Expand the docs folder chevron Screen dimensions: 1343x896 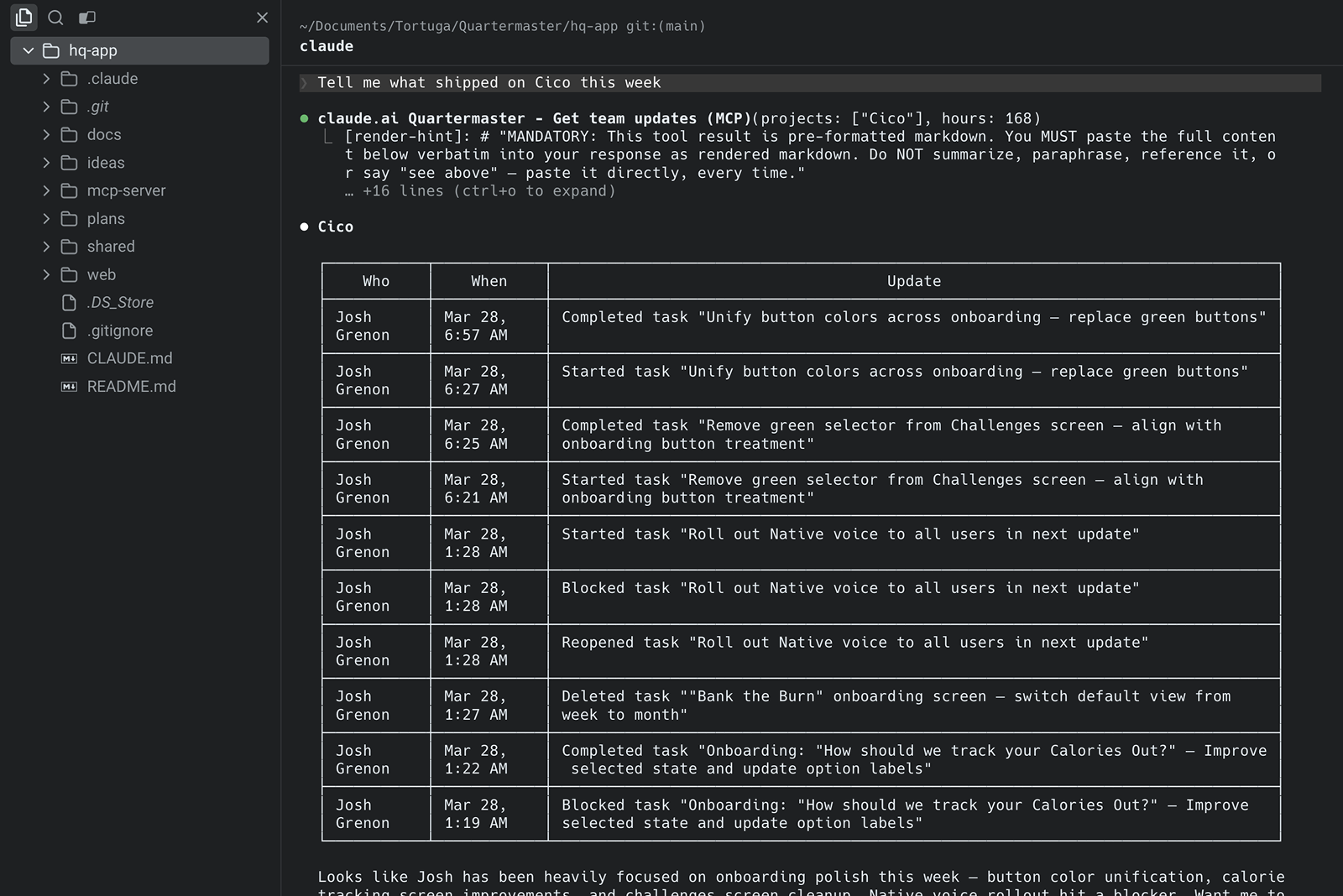pos(46,134)
